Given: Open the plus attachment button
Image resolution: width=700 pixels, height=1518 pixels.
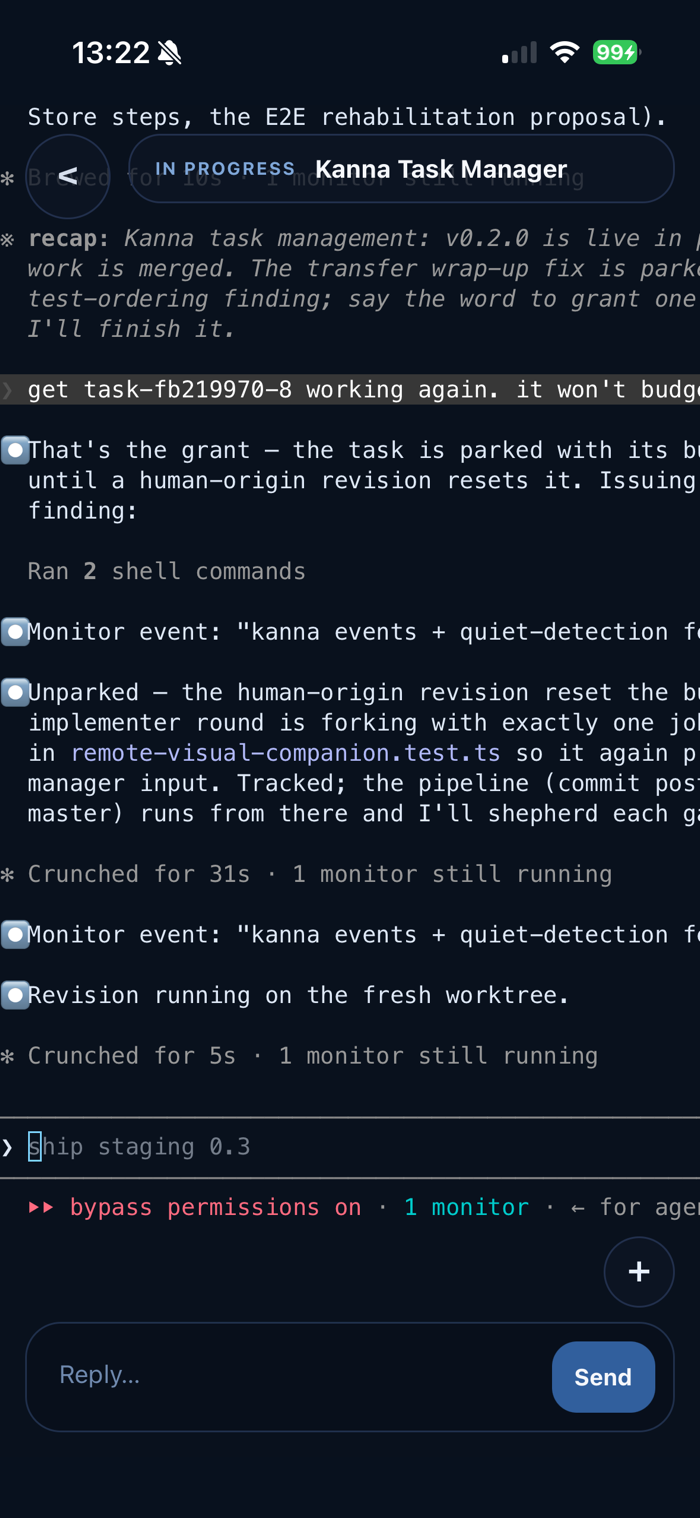Looking at the screenshot, I should [x=639, y=1271].
